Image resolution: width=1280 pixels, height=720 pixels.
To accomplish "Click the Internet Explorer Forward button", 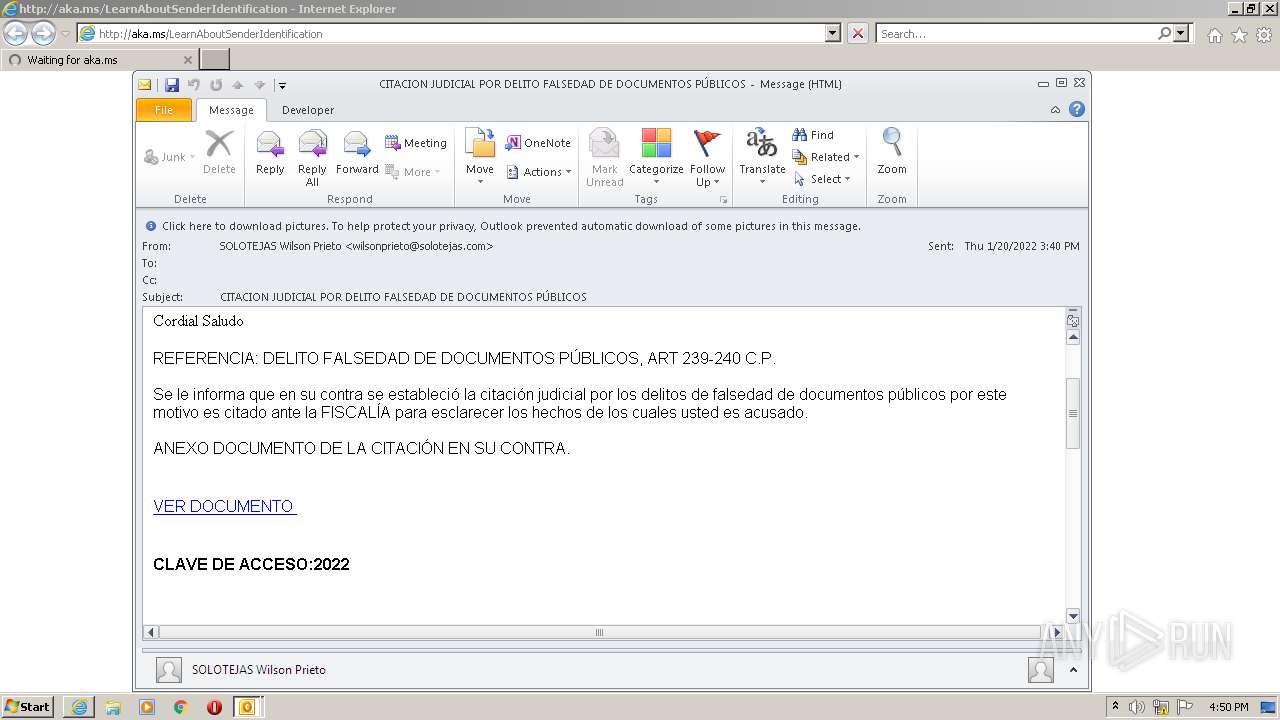I will 43,33.
